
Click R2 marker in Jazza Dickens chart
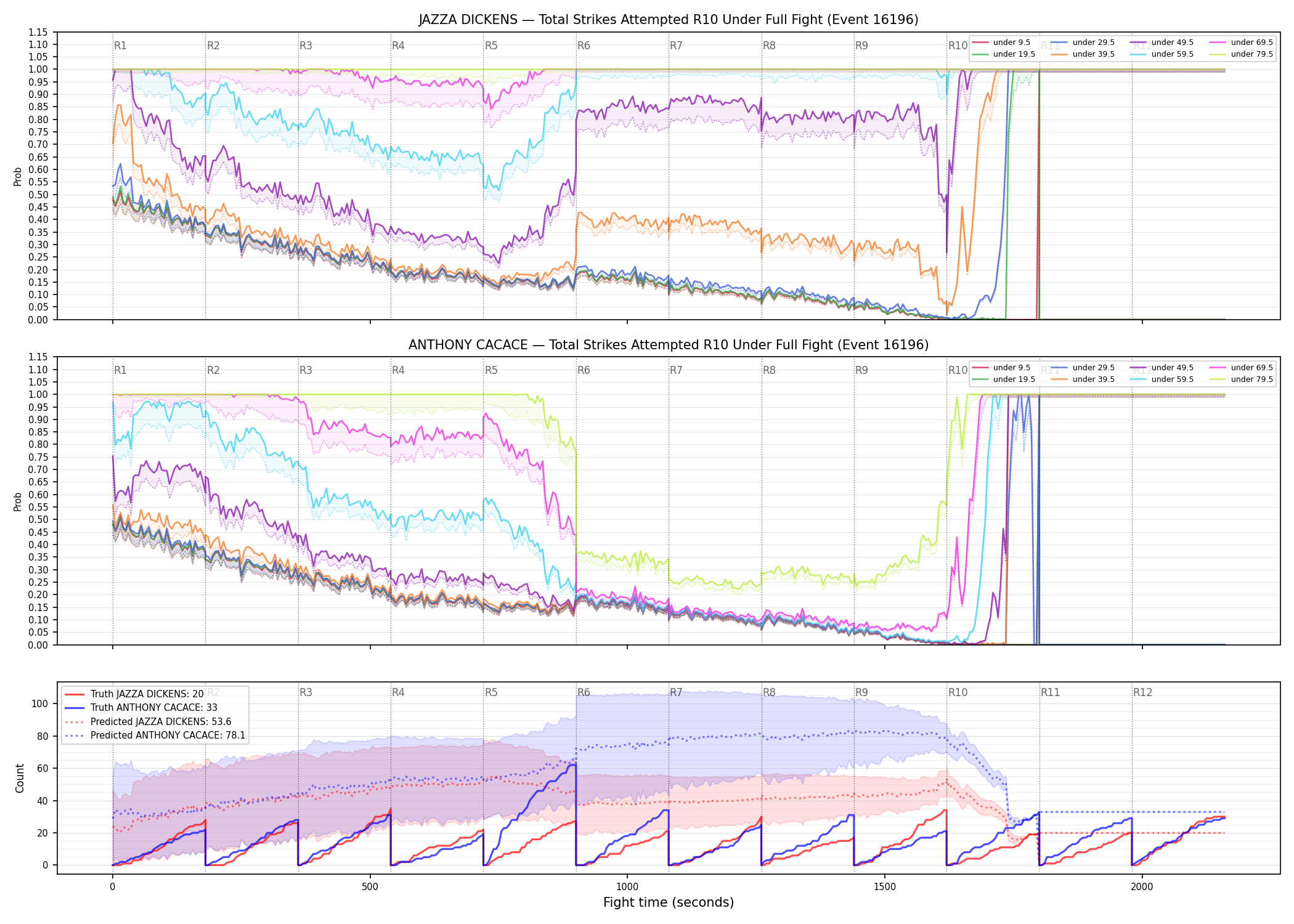[x=213, y=46]
